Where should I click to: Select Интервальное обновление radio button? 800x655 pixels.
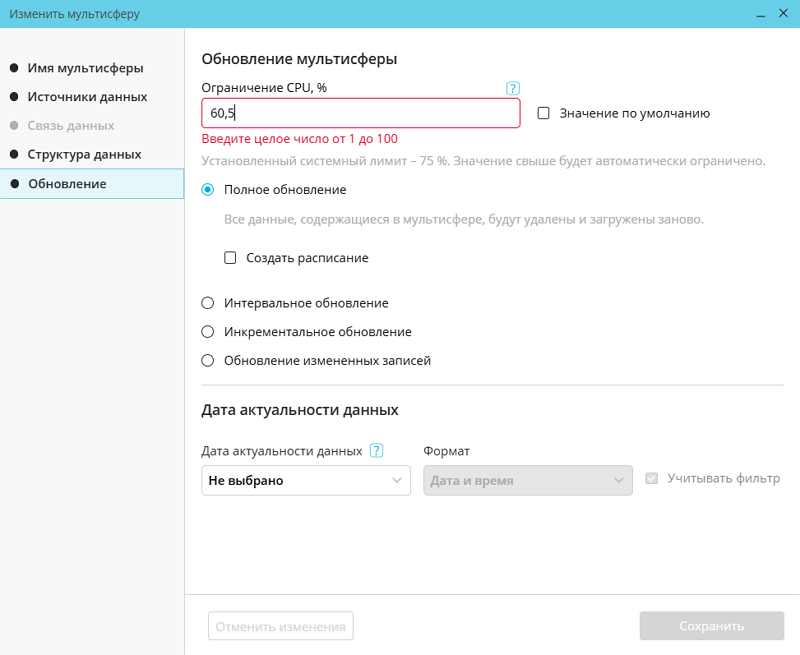[x=208, y=303]
